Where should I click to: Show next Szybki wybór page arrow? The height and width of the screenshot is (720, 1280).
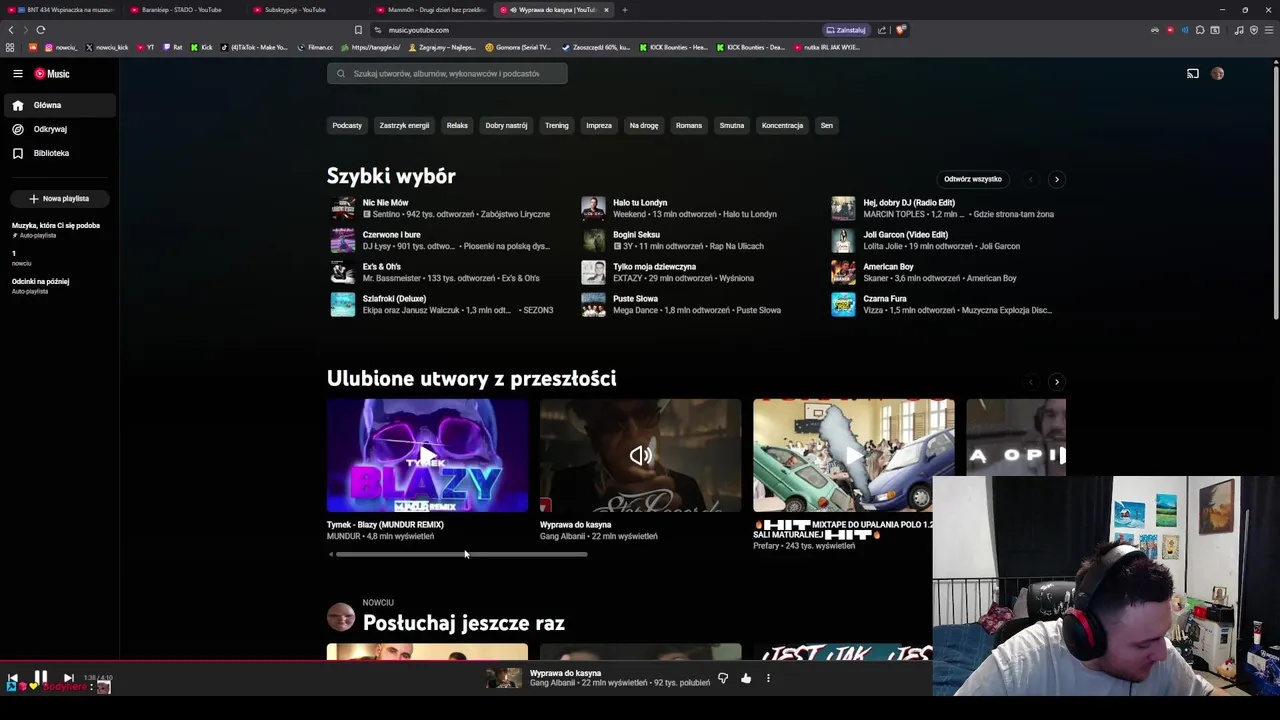point(1057,180)
